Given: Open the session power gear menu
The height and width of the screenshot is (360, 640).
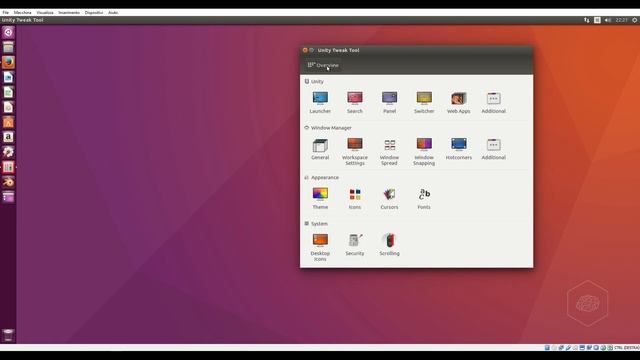Looking at the screenshot, I should [x=635, y=20].
